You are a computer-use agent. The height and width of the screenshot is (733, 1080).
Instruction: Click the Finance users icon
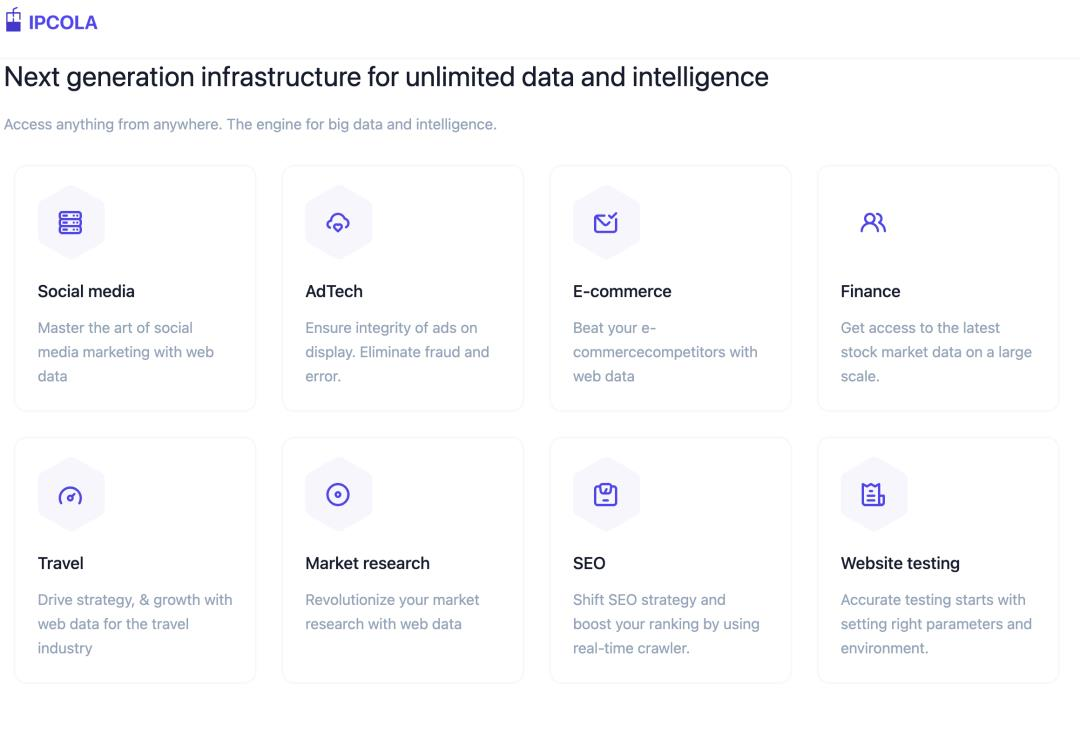873,223
